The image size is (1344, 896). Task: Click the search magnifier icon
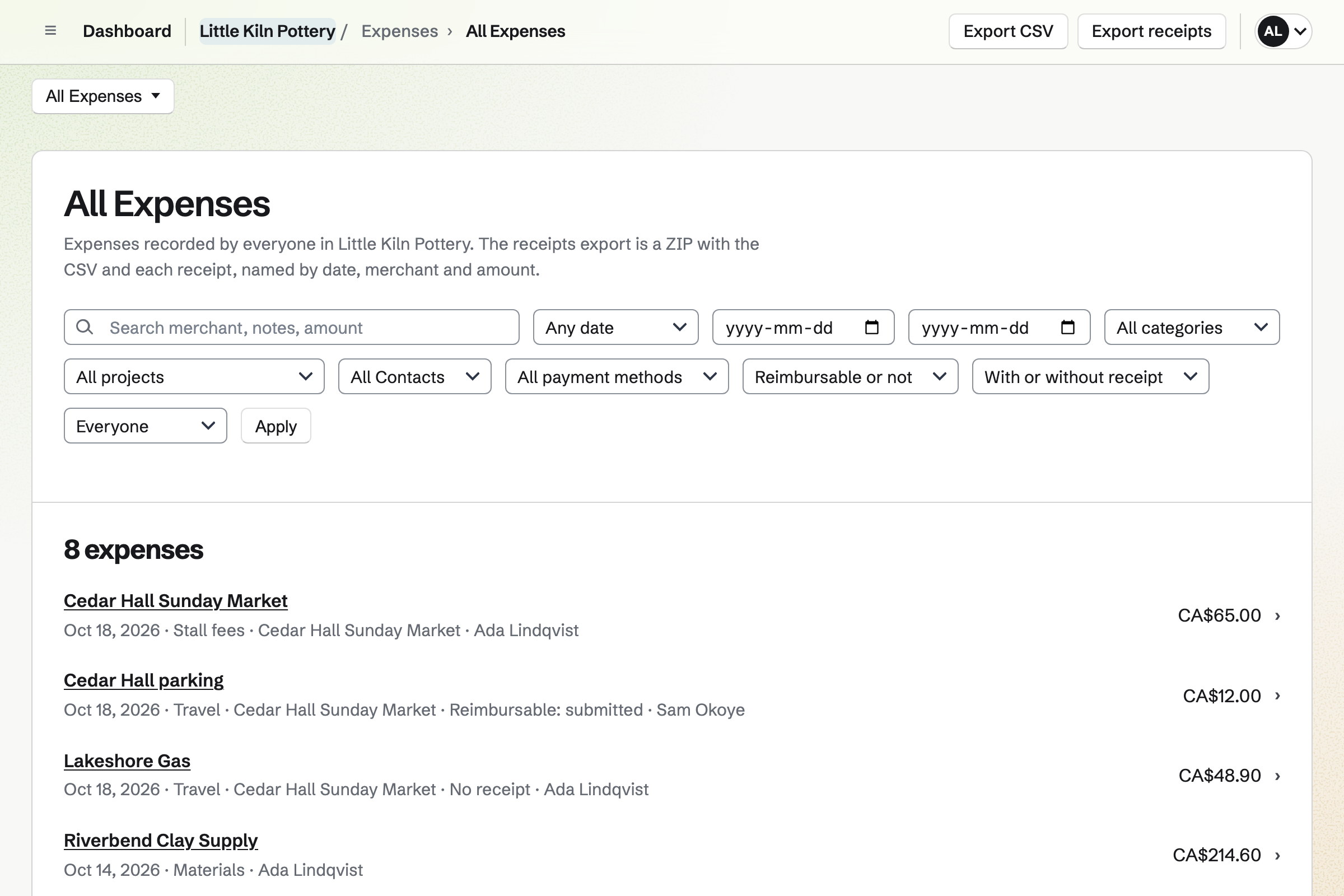[x=85, y=327]
